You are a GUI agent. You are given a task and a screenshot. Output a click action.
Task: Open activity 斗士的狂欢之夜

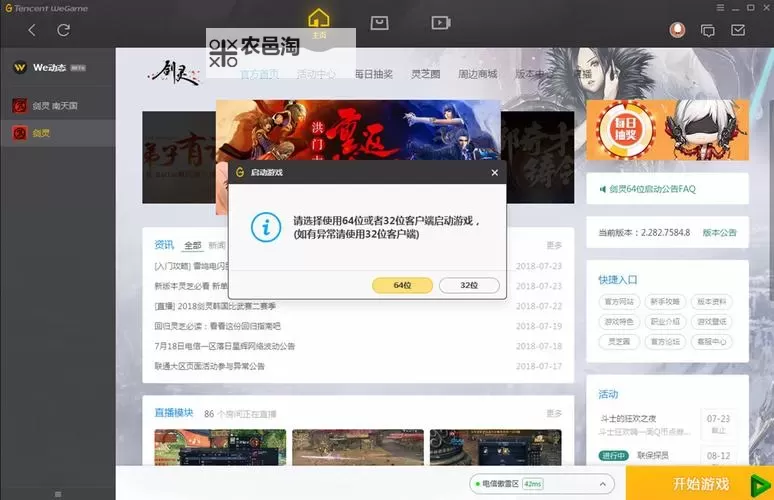click(628, 419)
